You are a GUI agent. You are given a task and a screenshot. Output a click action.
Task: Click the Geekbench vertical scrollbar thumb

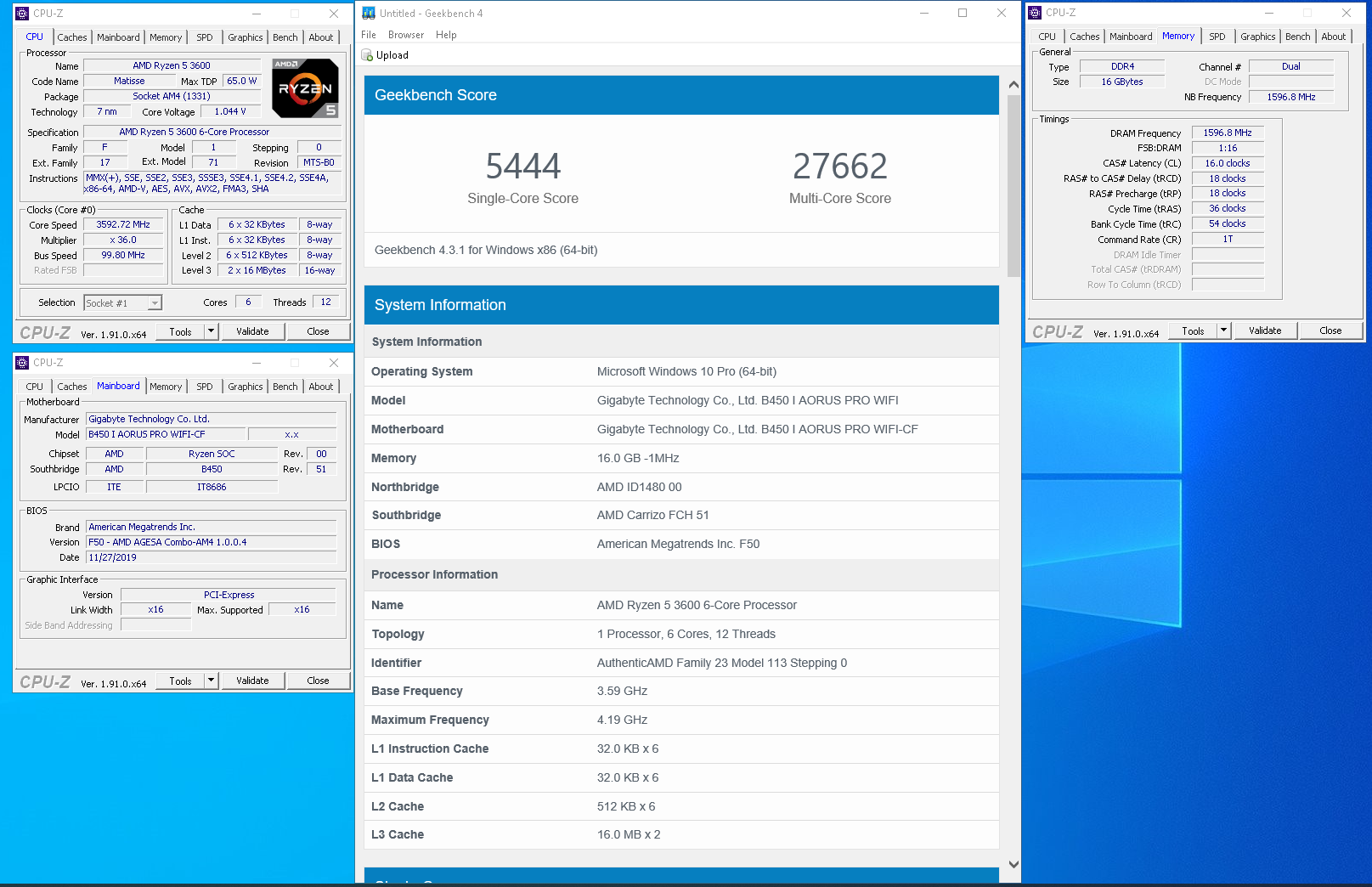(x=1013, y=186)
